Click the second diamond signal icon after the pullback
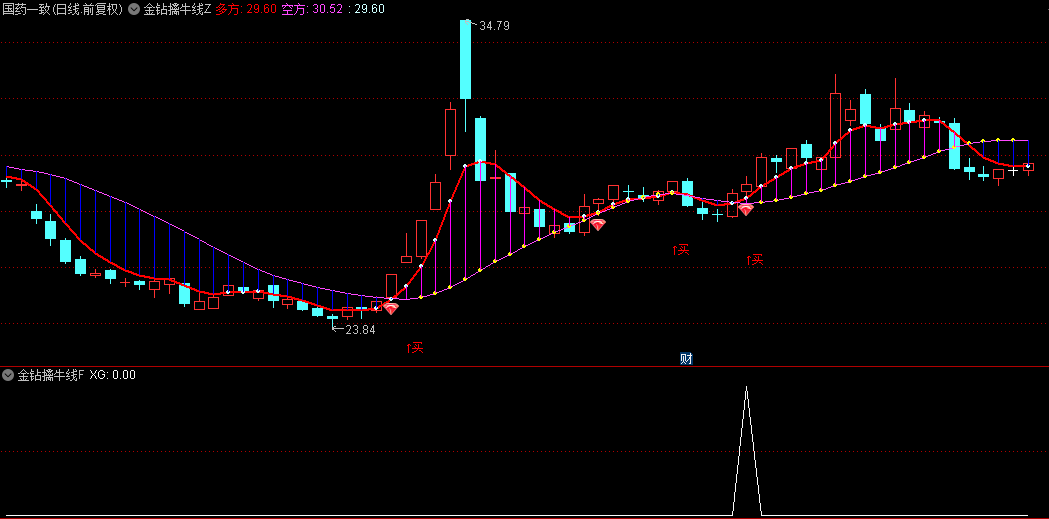Image resolution: width=1049 pixels, height=519 pixels. tap(597, 225)
